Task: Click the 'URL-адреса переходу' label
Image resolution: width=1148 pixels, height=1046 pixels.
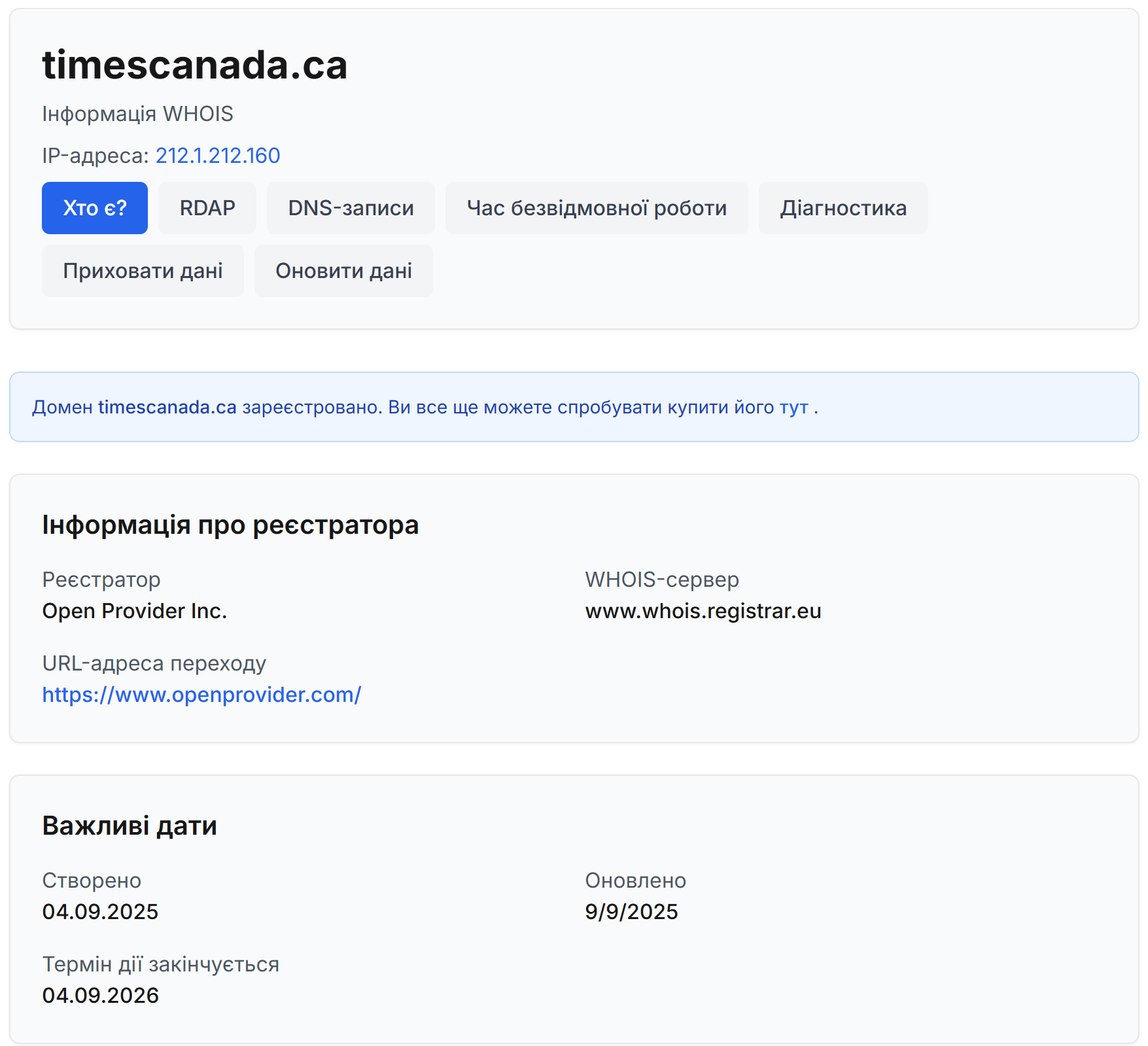Action: tap(154, 663)
